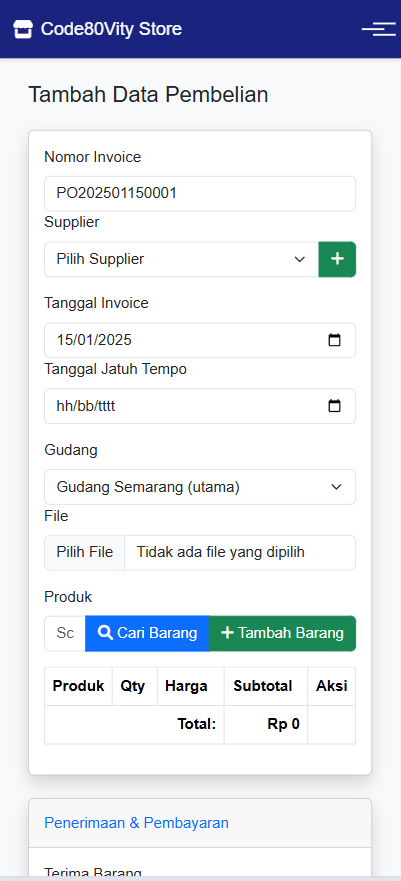Image resolution: width=401 pixels, height=881 pixels.
Task: Click the plus icon on Tambah Barang
Action: click(227, 633)
